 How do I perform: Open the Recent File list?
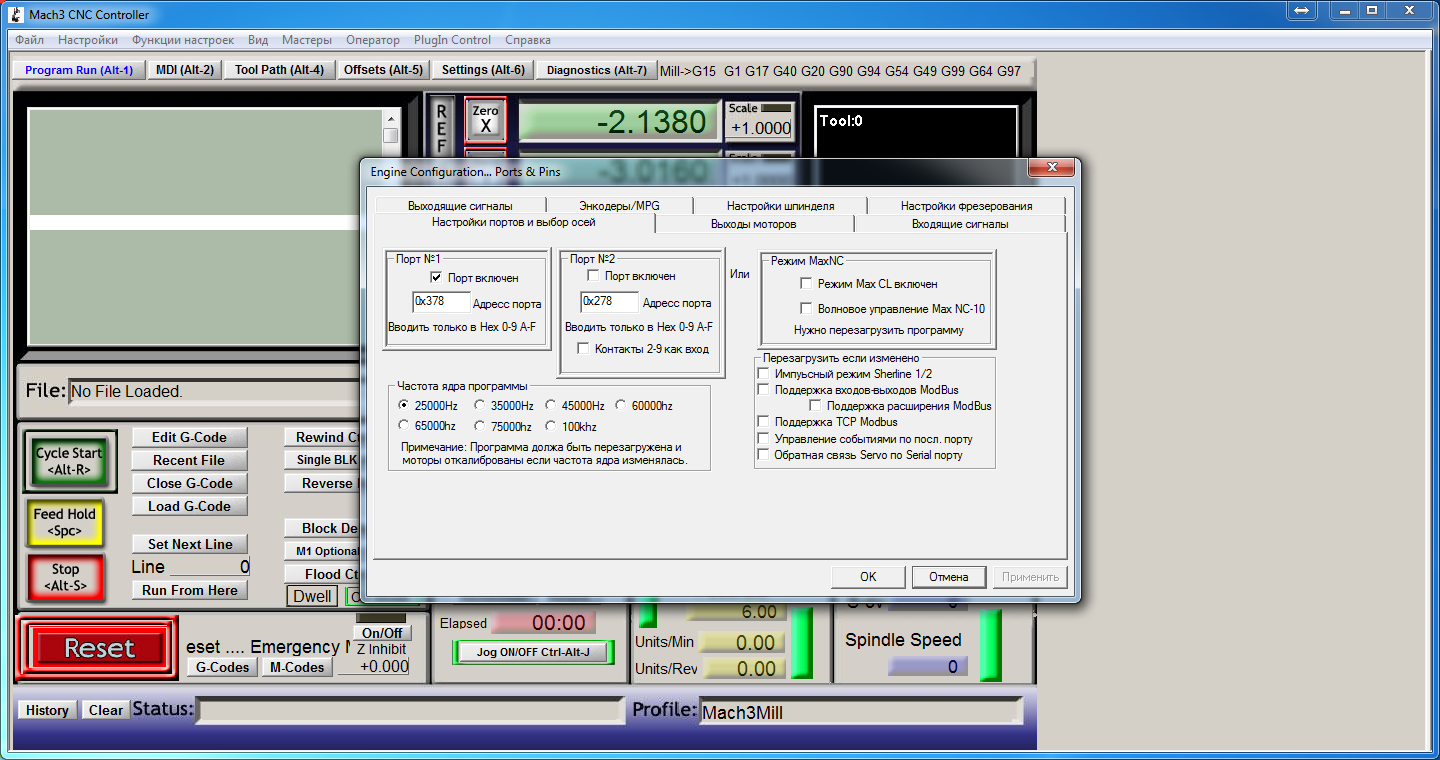(x=190, y=460)
